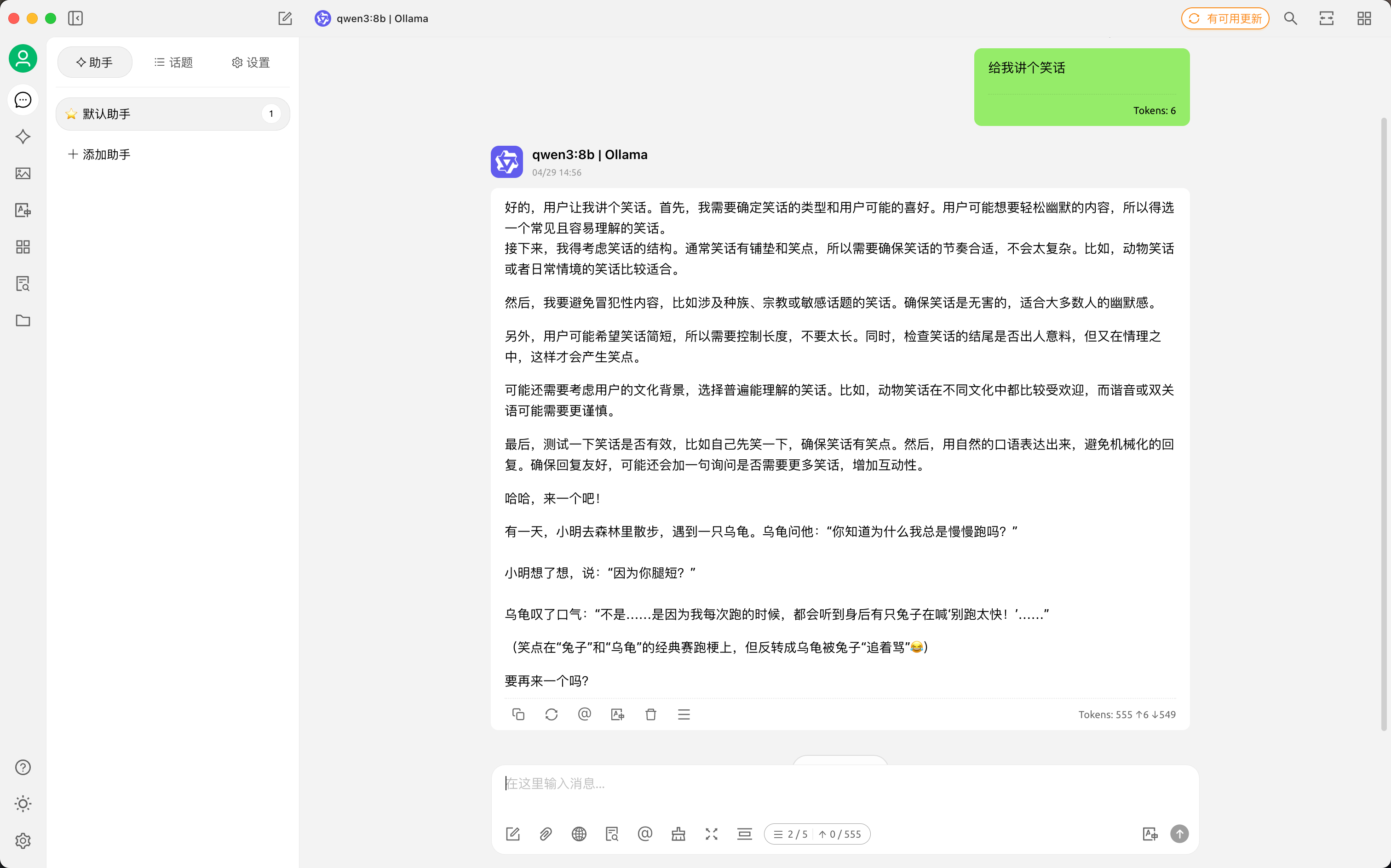Toggle narrow mode icon in title bar

tap(1327, 18)
